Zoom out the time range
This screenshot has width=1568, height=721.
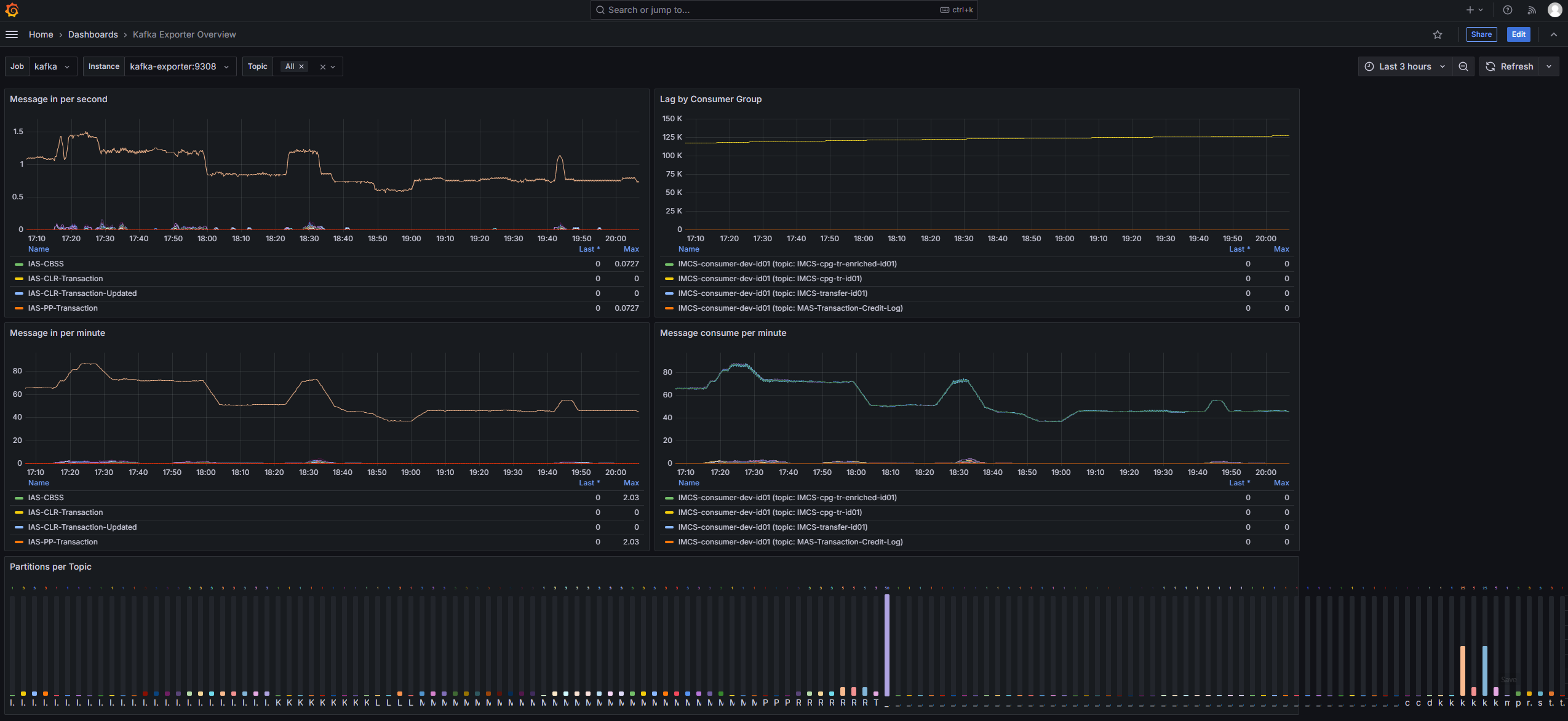(1463, 66)
